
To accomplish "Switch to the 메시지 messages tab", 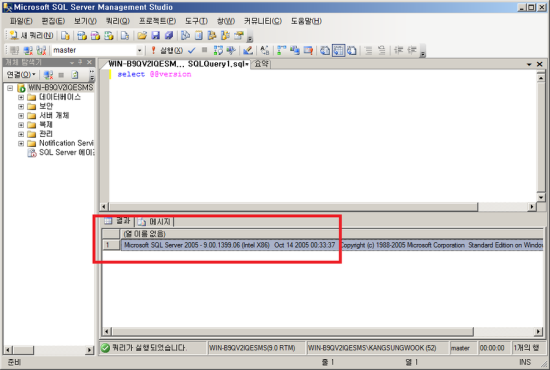I will point(155,221).
